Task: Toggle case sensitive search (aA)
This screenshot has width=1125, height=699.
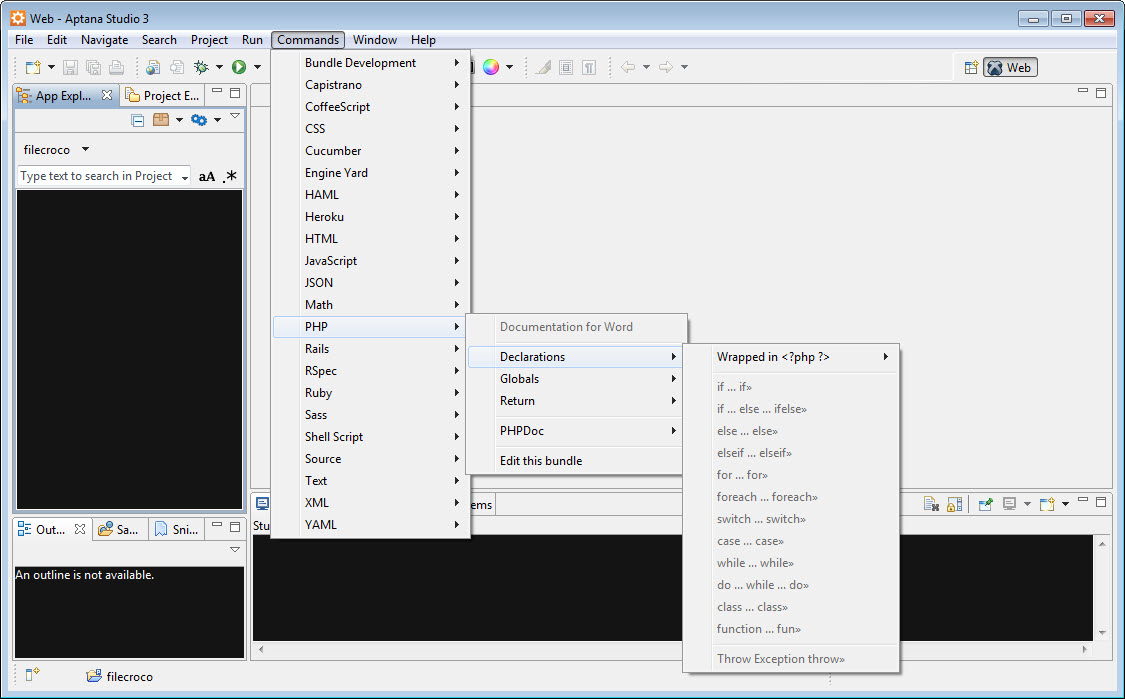Action: tap(207, 177)
